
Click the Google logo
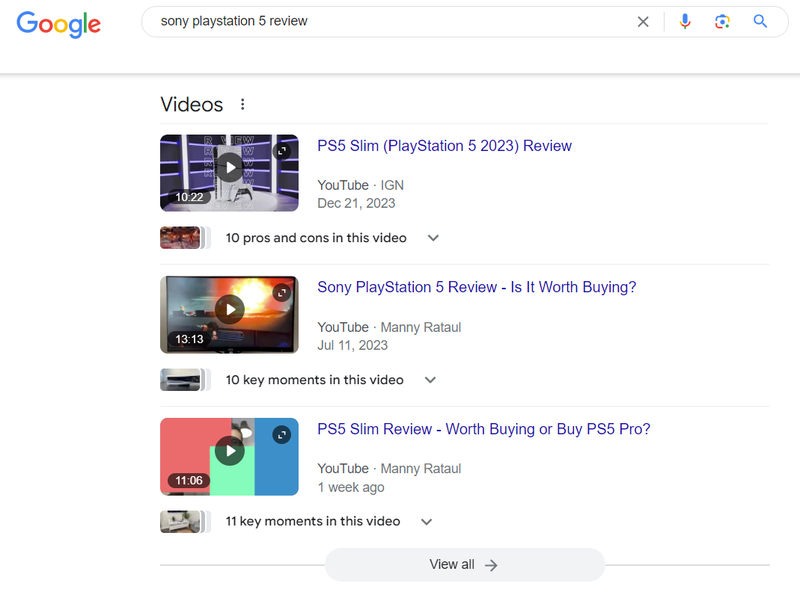tap(59, 23)
